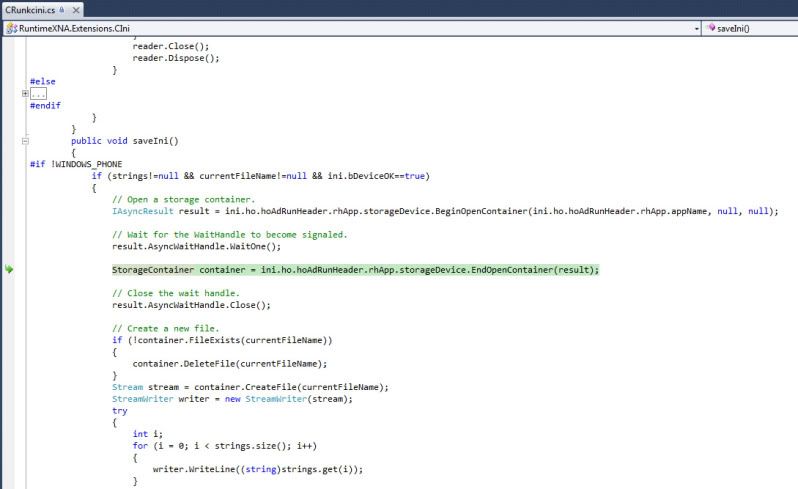The width and height of the screenshot is (798, 489).
Task: Place cursor on highlighted StorageContainer line
Action: 355,270
